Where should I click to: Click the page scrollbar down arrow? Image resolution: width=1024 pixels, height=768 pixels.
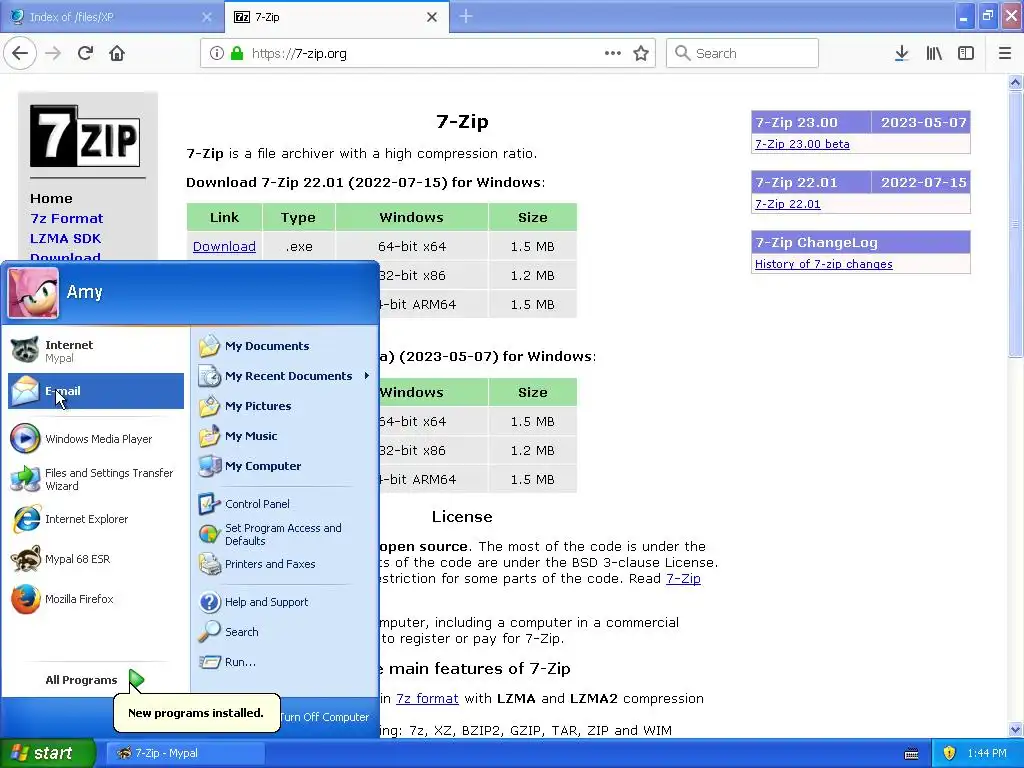1015,729
